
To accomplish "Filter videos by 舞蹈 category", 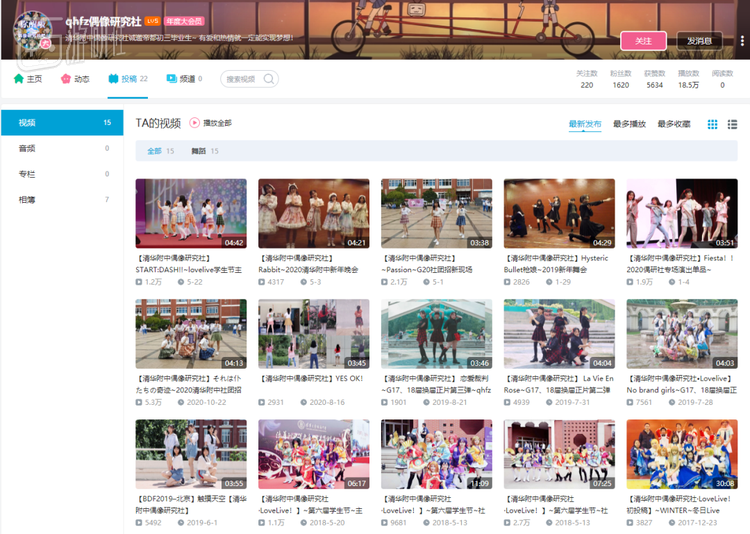I will click(x=198, y=151).
